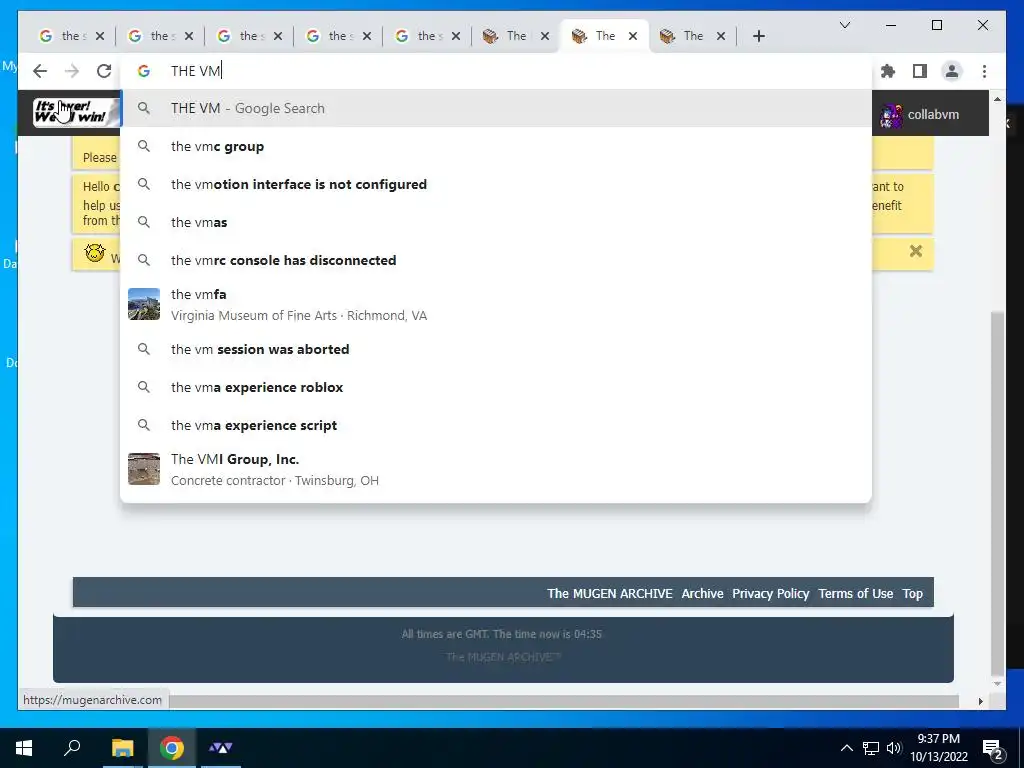
Task: Click the 'It's over! We'll win!' site logo
Action: [76, 112]
